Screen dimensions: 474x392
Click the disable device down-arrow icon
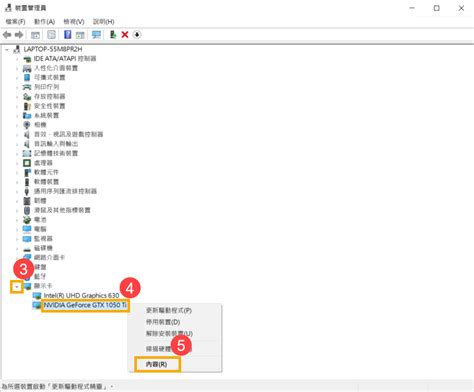click(137, 35)
